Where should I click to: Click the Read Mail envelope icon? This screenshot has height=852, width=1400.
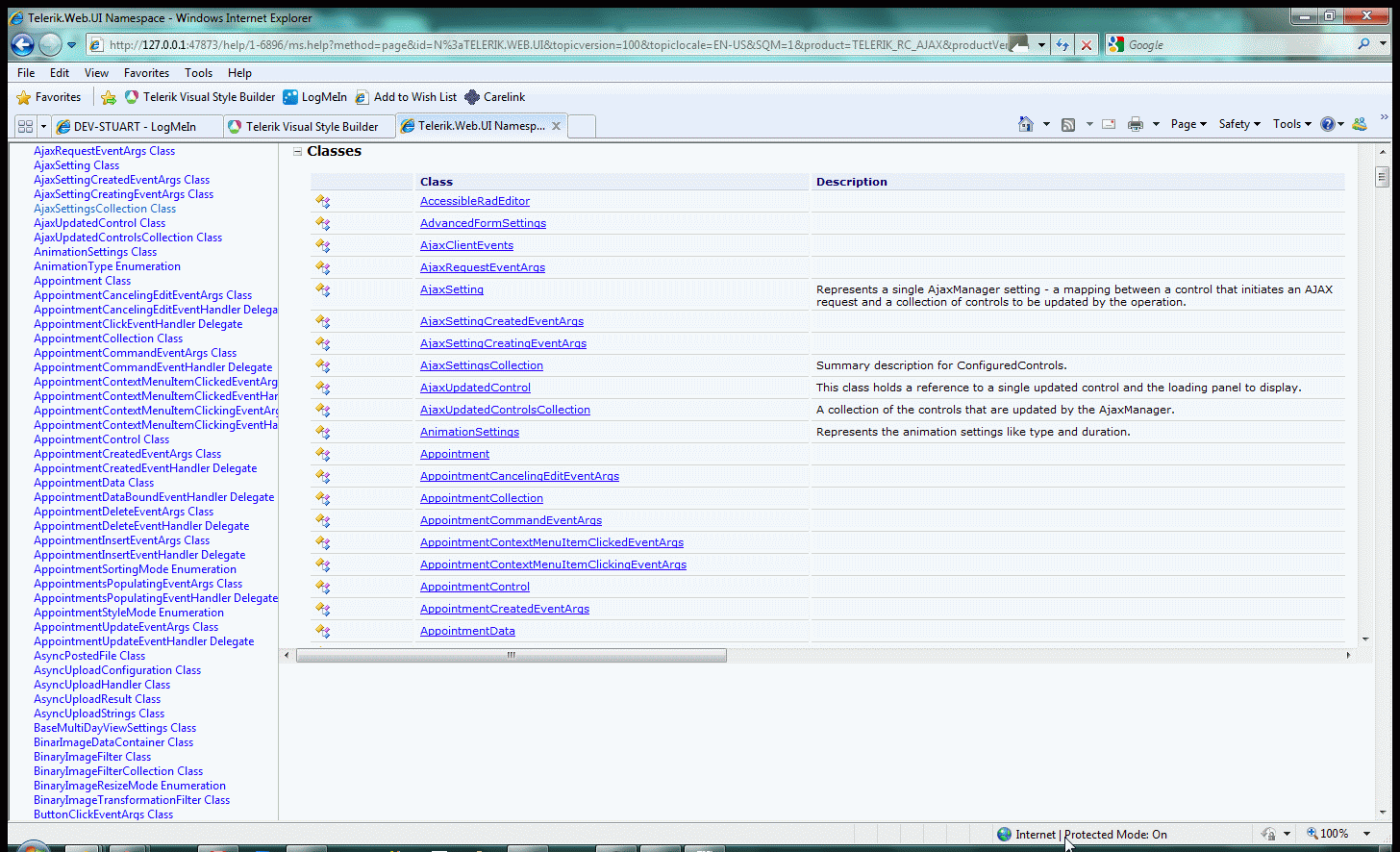tap(1109, 124)
